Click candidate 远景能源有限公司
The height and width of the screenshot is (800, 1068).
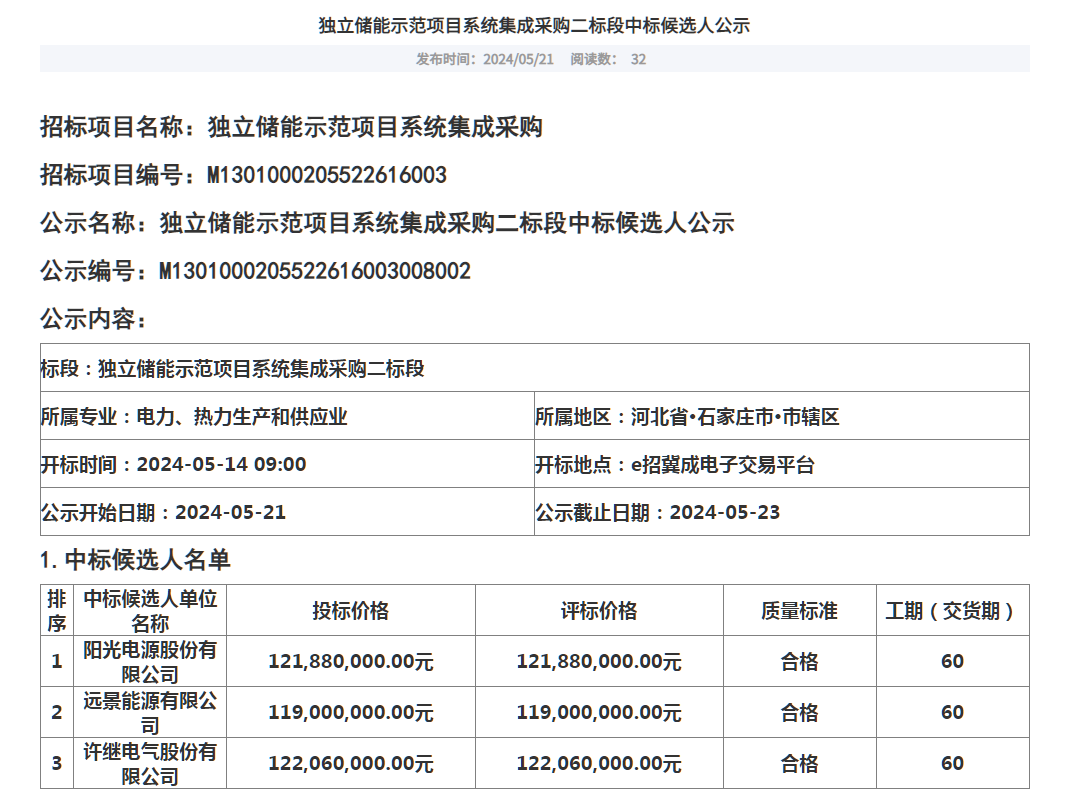(150, 713)
